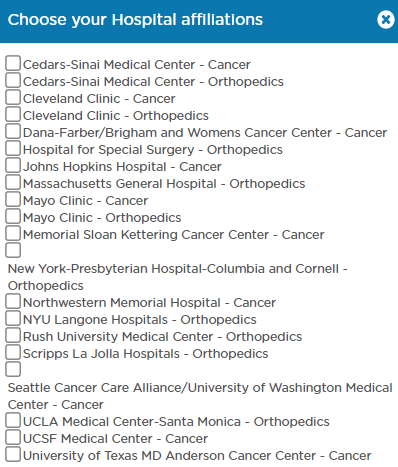Screen dimensions: 398x467
Task: Toggle Mayo Clinic - Cancer checkbox
Action: click(13, 199)
